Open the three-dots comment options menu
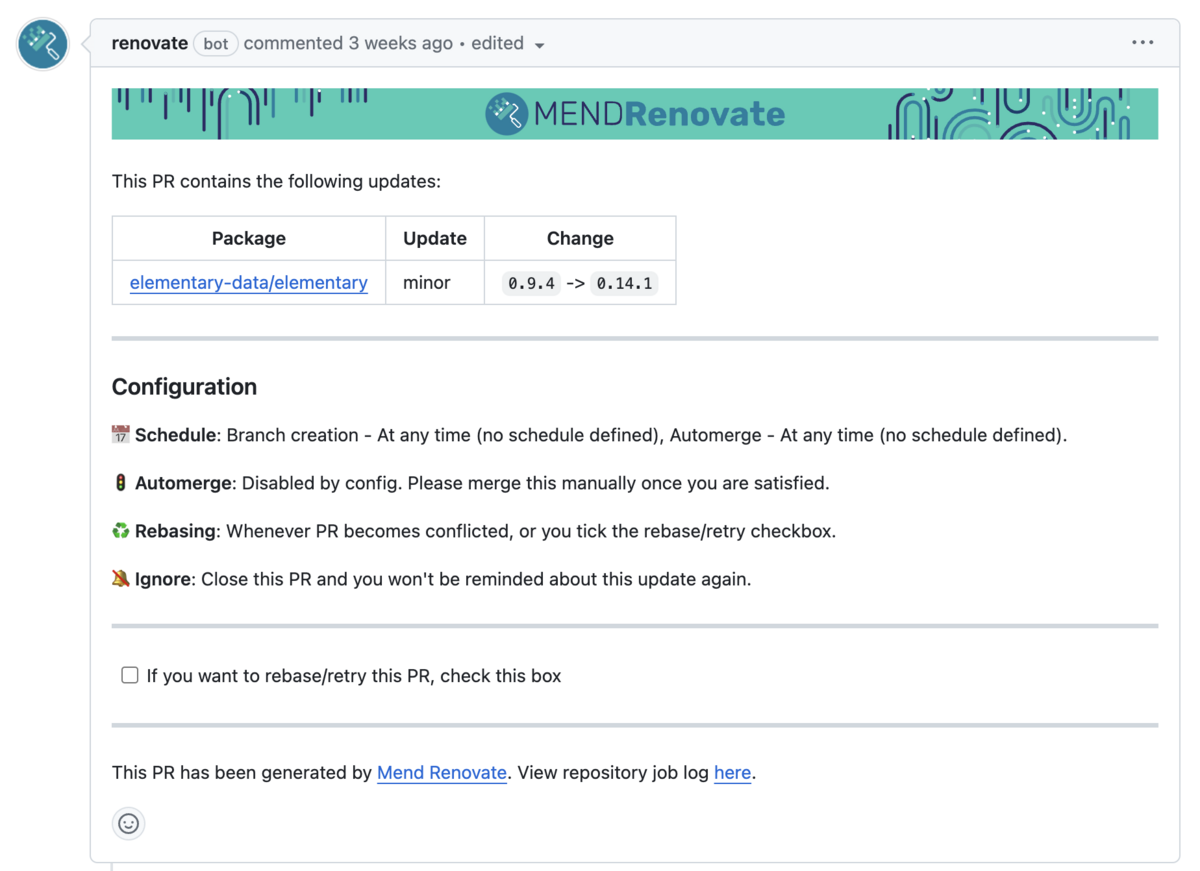Image resolution: width=1200 pixels, height=871 pixels. coord(1143,43)
